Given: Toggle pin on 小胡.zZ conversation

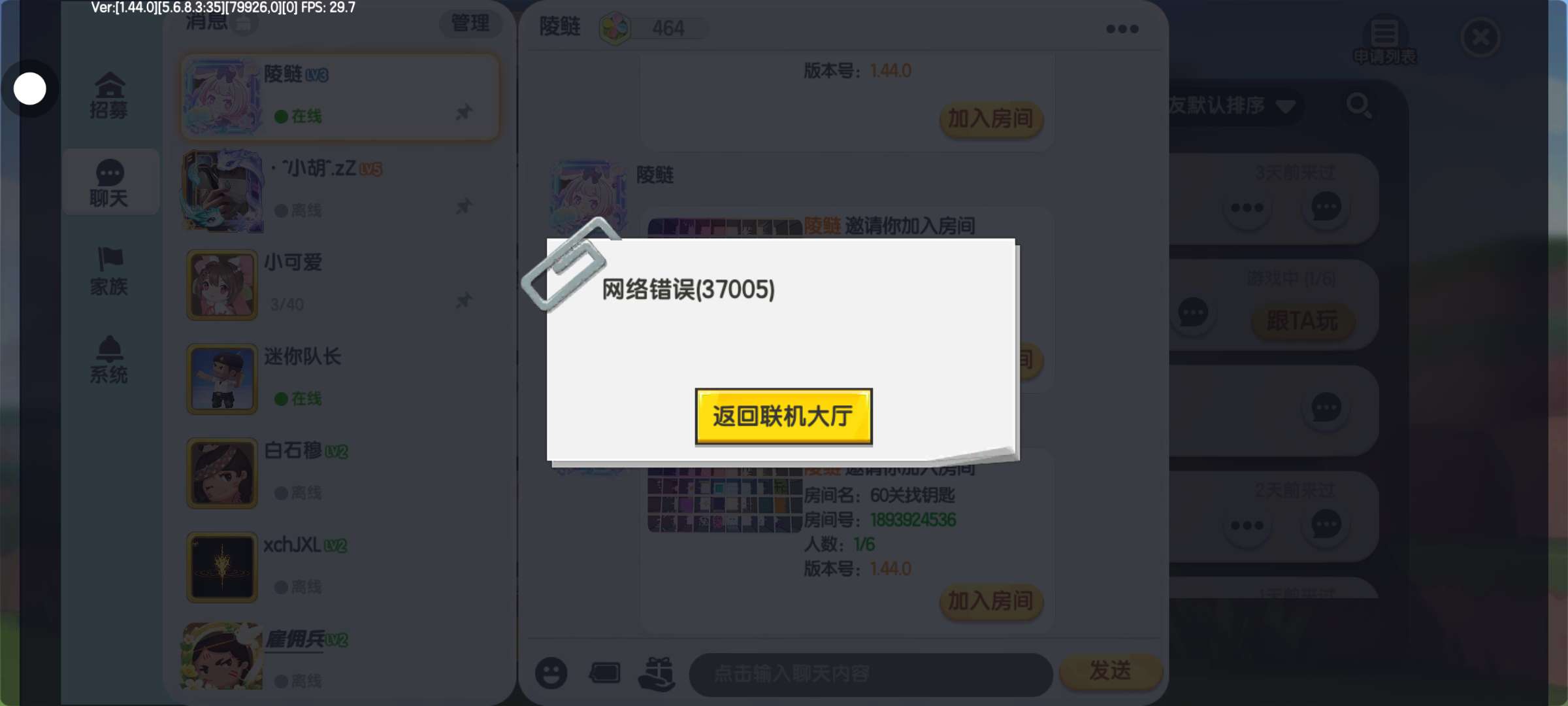Looking at the screenshot, I should click(464, 206).
